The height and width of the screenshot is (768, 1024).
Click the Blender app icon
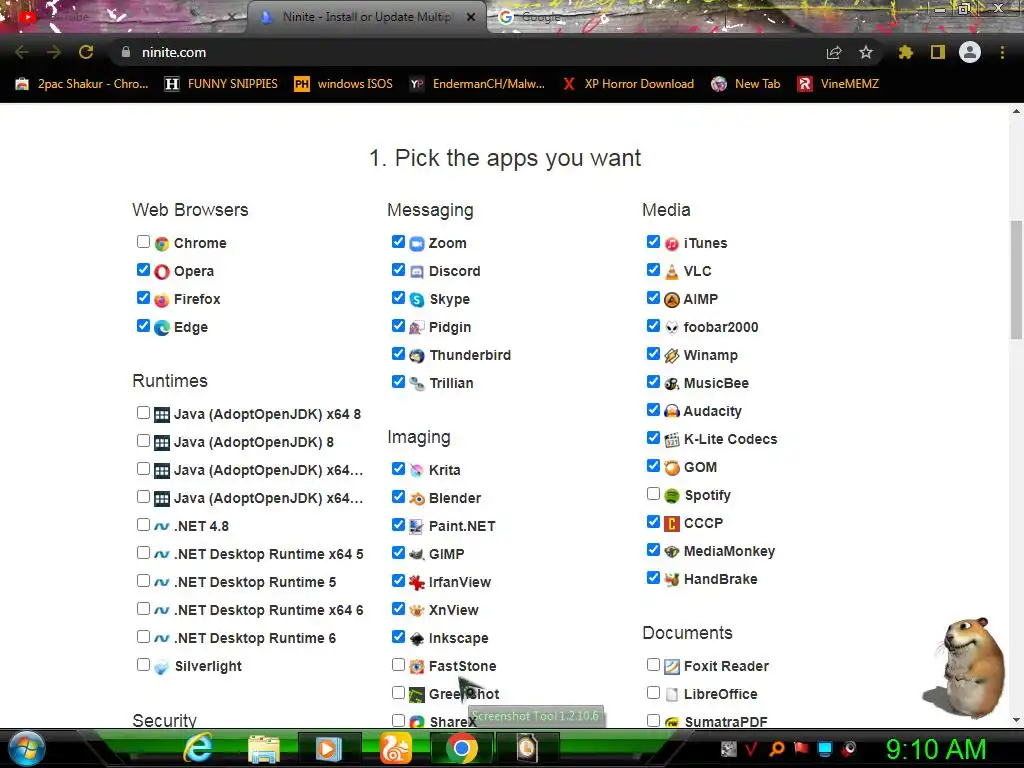click(x=417, y=499)
